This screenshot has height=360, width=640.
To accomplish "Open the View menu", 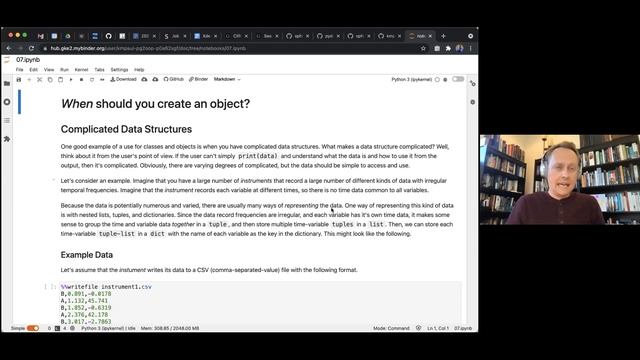I will [49, 70].
